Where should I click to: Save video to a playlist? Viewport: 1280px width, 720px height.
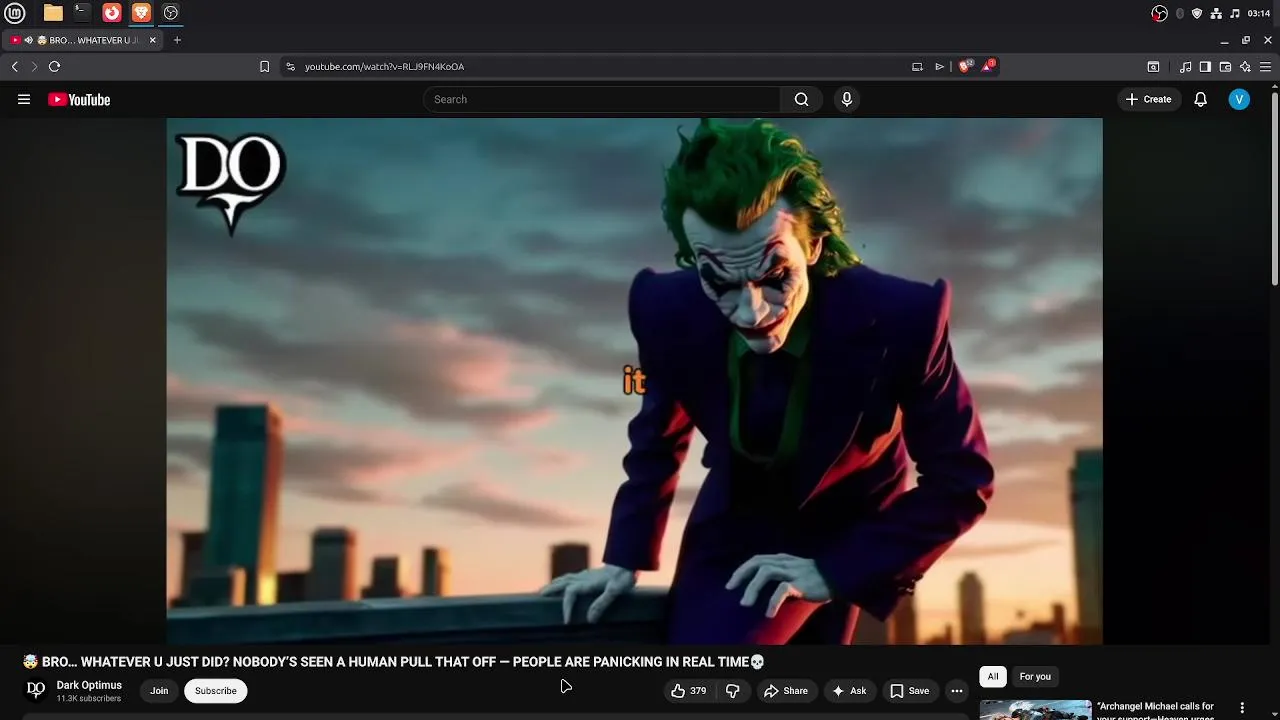[909, 691]
